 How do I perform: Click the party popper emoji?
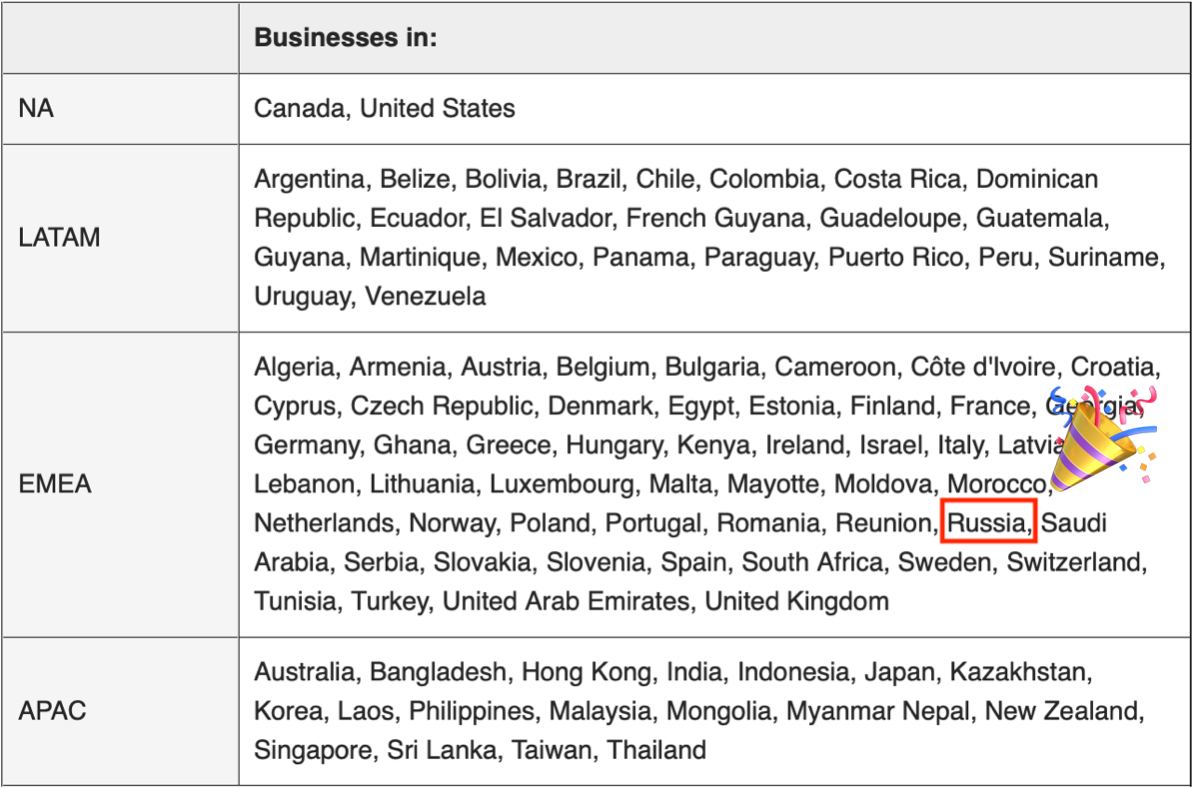click(x=1100, y=438)
